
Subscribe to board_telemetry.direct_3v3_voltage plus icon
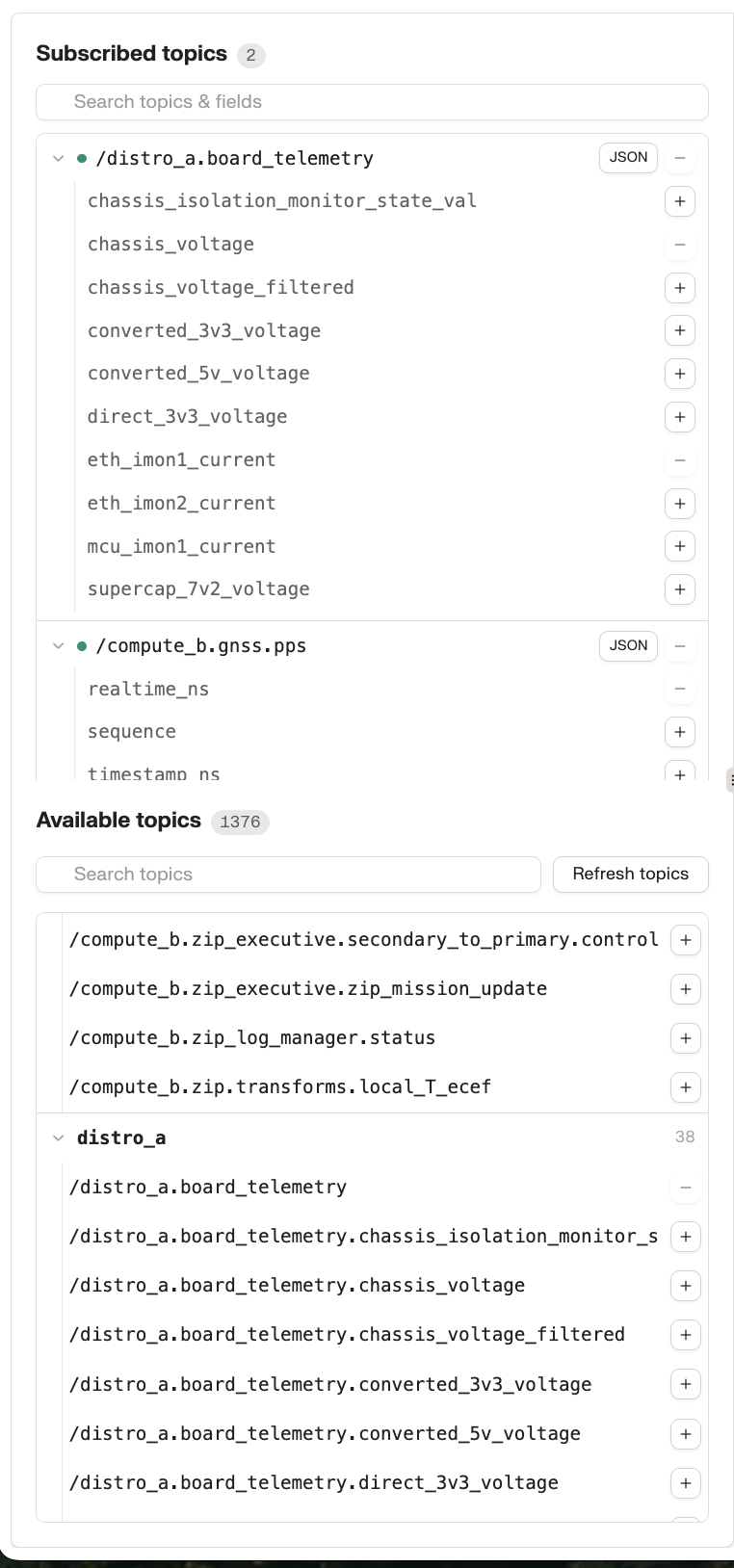pos(686,1483)
